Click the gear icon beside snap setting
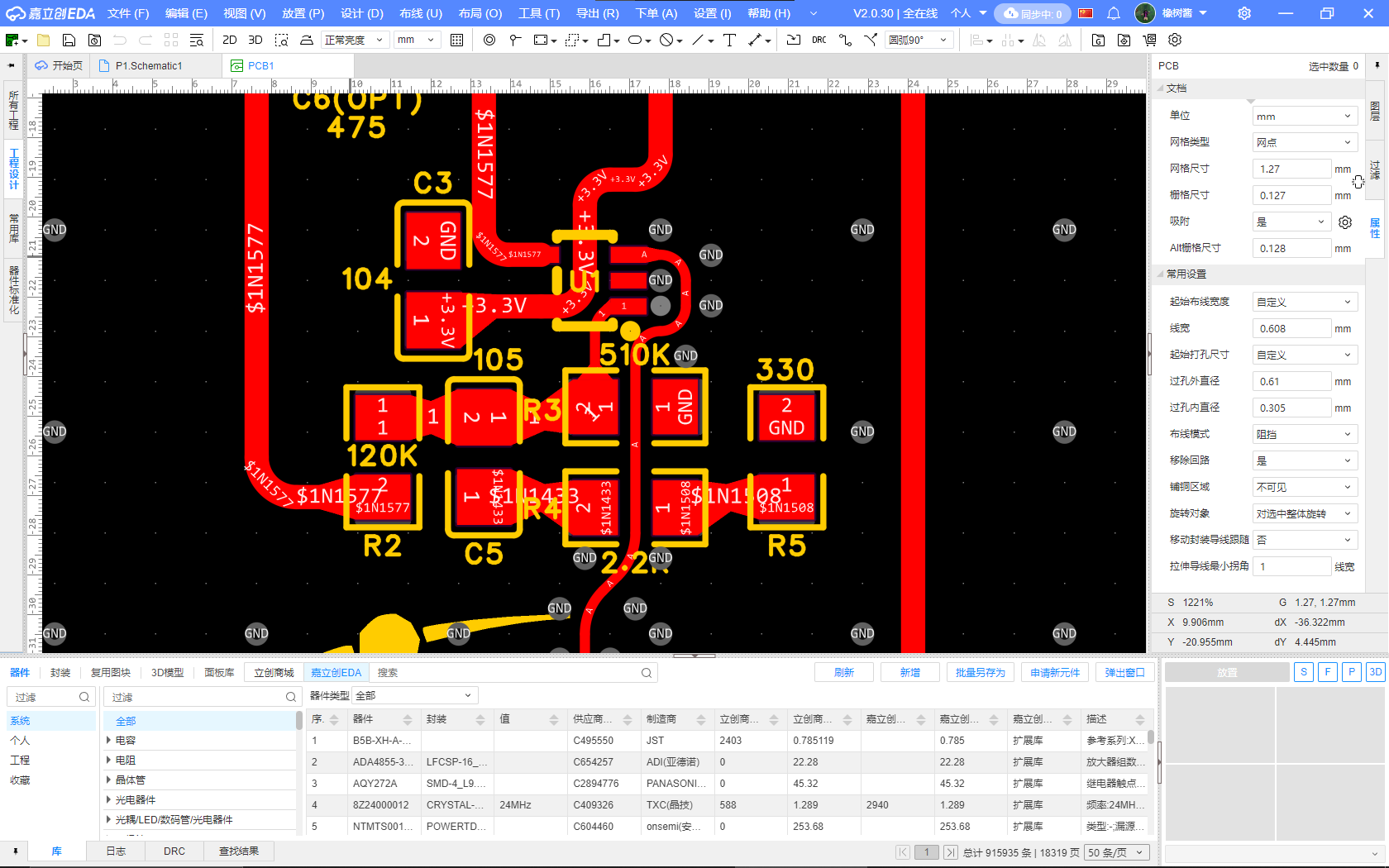The image size is (1389, 868). 1345,222
